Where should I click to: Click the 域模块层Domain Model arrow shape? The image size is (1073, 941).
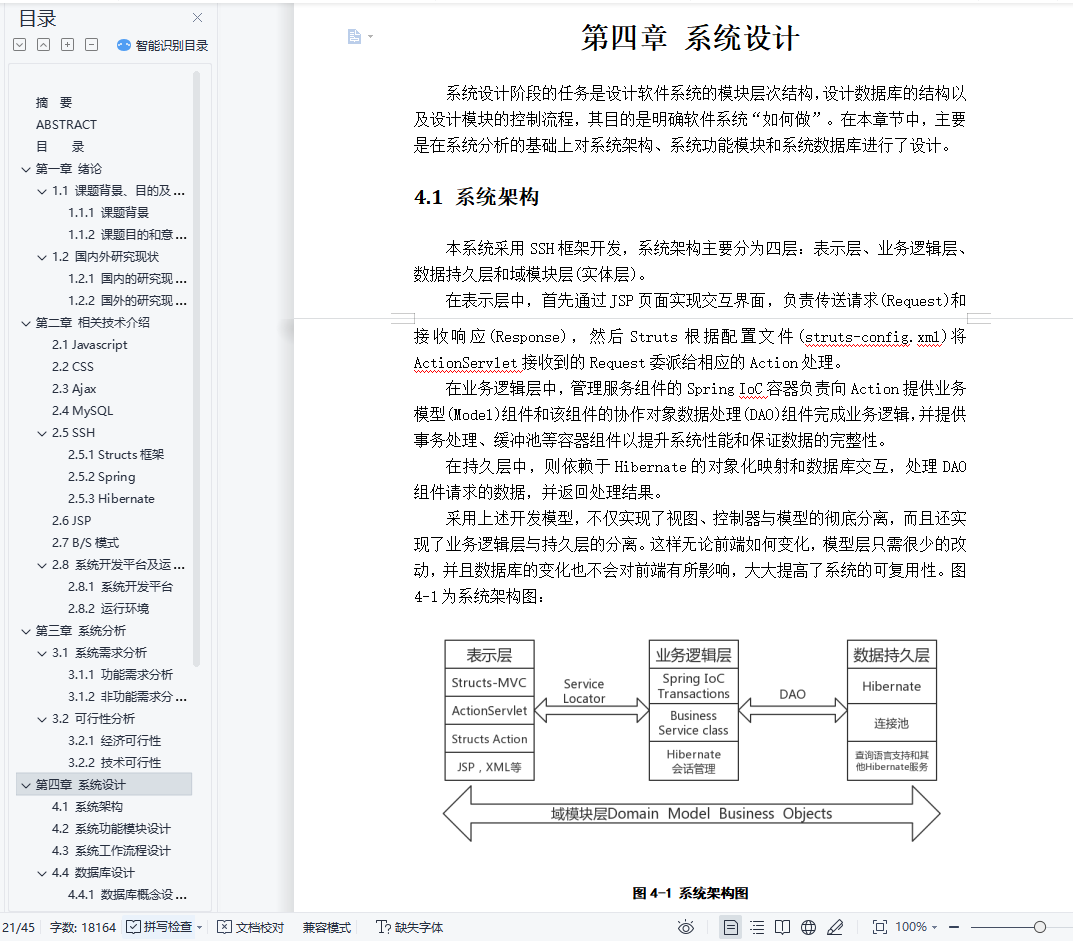[691, 814]
